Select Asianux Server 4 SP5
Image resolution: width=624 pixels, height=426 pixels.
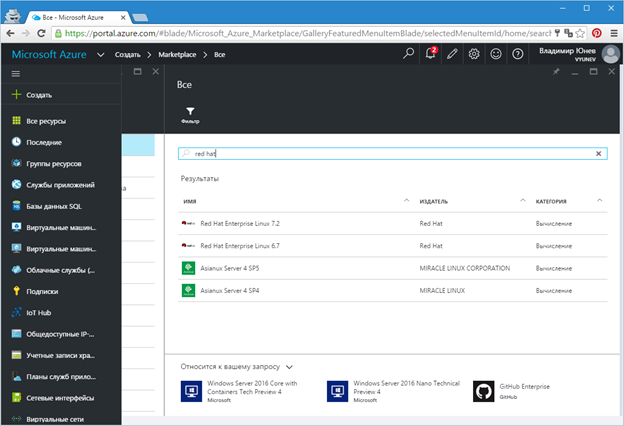coord(392,268)
